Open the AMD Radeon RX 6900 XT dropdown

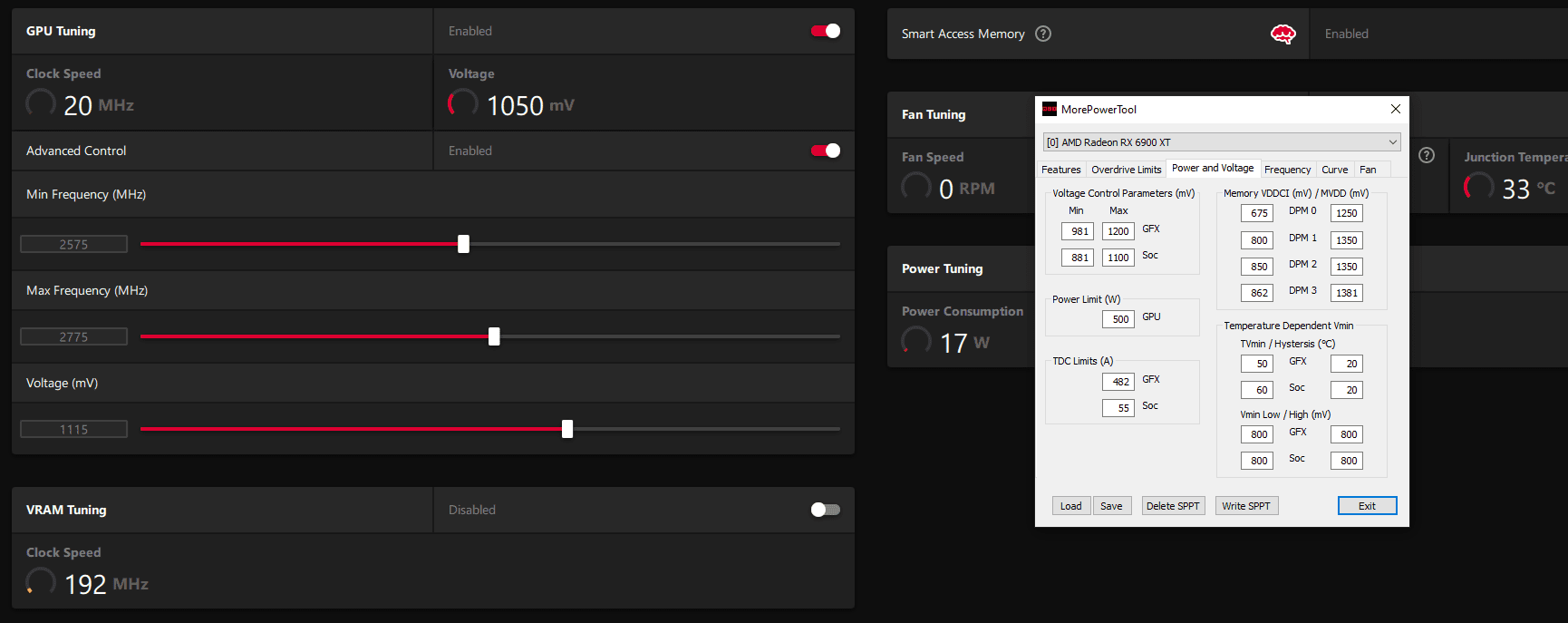(1222, 142)
